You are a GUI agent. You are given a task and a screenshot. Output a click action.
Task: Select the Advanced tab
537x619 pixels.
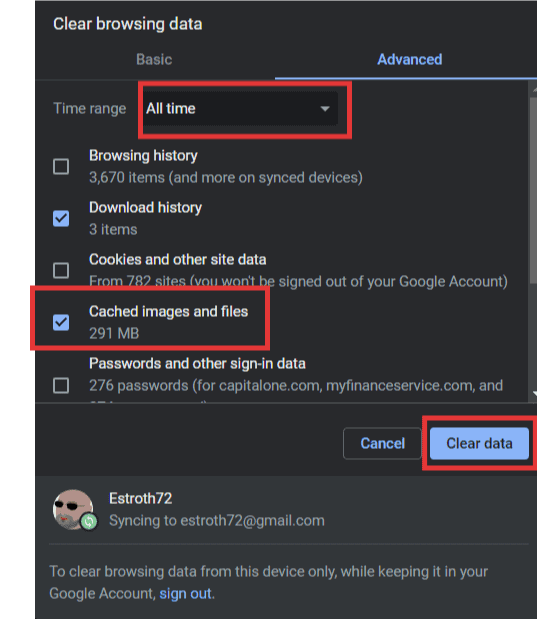coord(409,59)
